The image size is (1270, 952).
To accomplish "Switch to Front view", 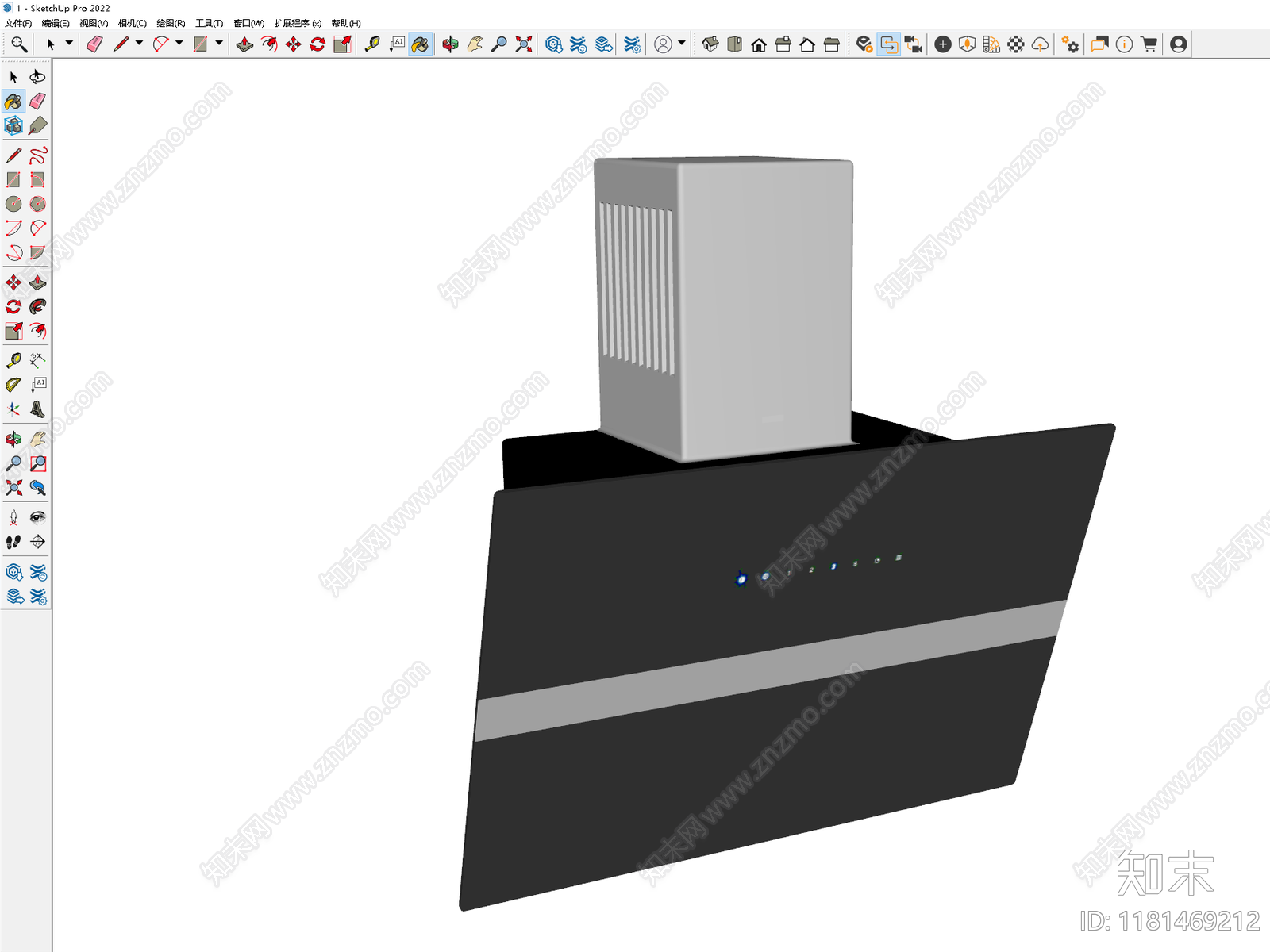I will [759, 44].
